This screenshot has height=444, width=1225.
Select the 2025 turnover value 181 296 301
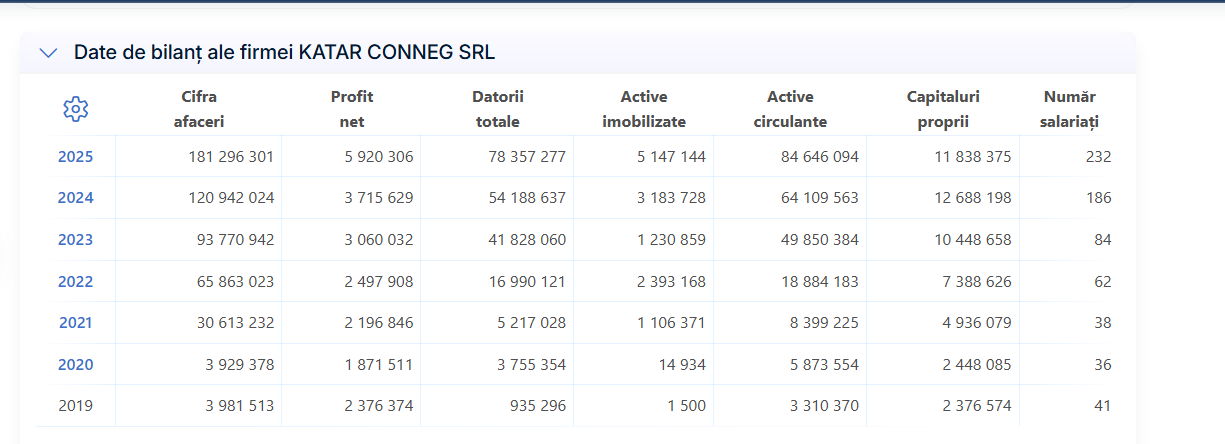point(231,157)
